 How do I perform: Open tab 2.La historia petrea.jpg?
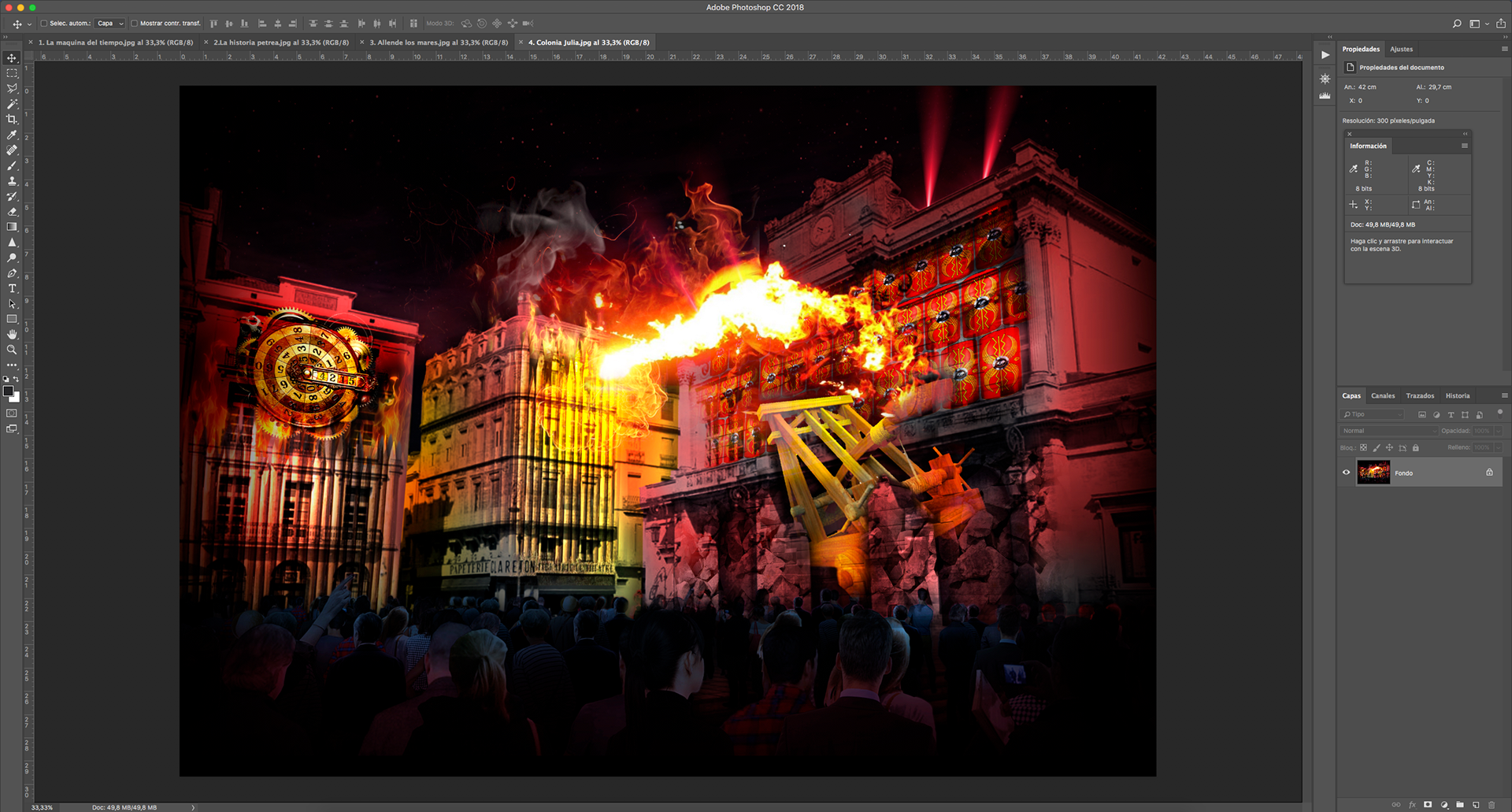(281, 43)
